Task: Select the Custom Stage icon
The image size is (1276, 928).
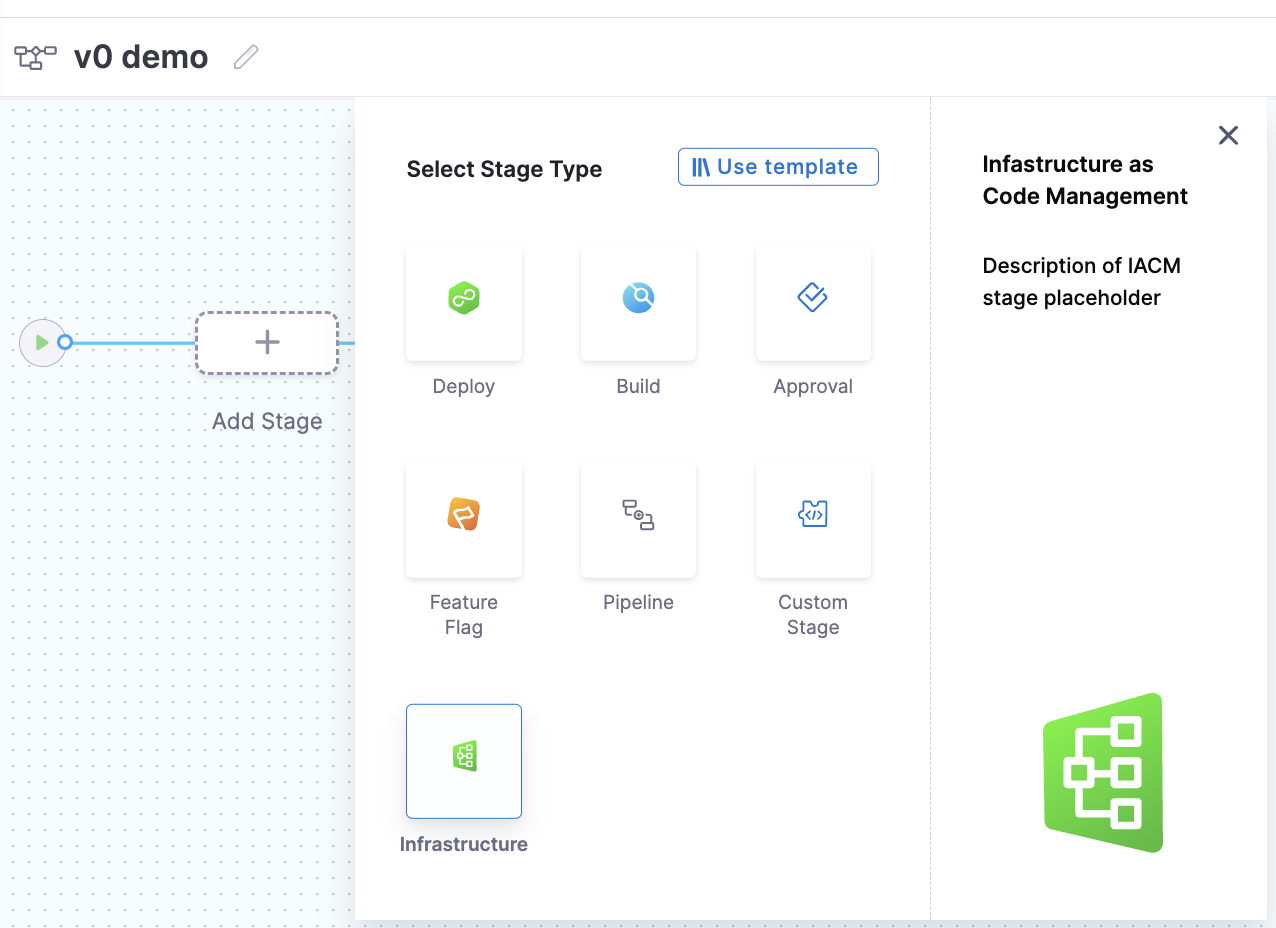Action: [813, 519]
